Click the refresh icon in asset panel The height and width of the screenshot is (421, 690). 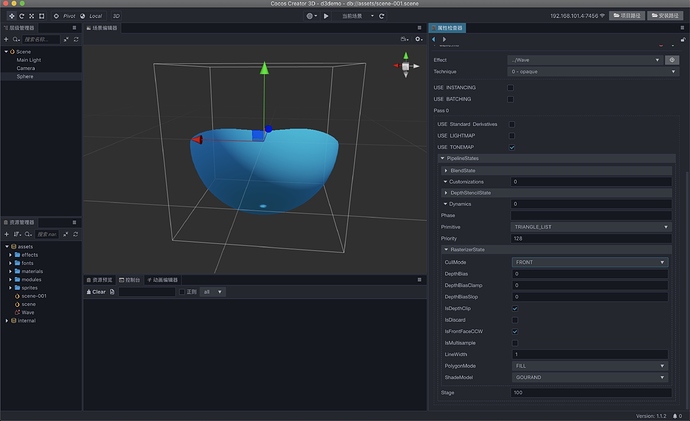tap(75, 234)
